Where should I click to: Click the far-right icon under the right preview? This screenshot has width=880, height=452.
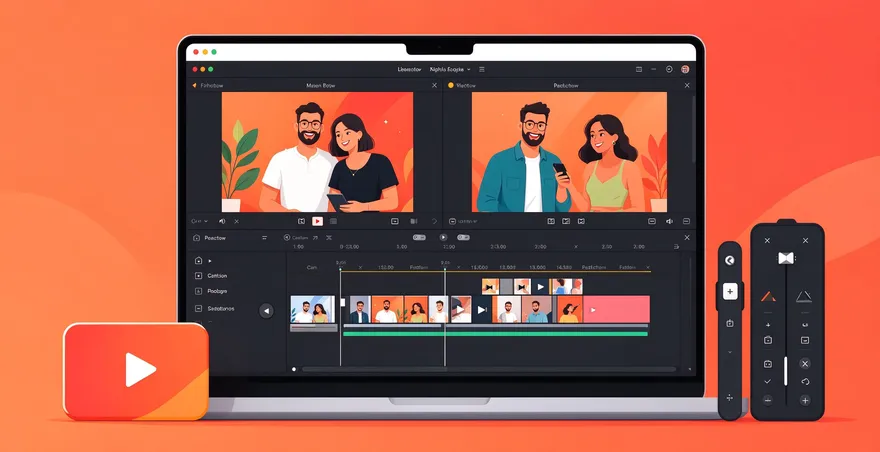point(686,221)
